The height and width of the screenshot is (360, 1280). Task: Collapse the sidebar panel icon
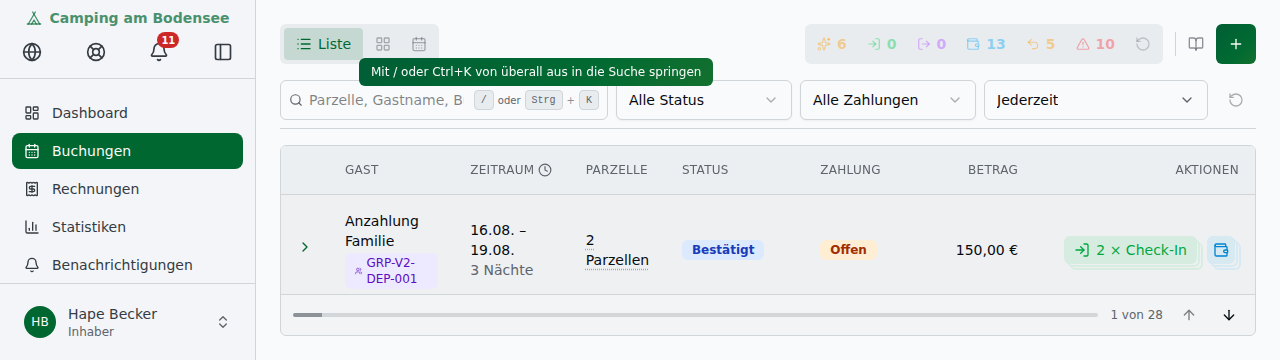[223, 52]
